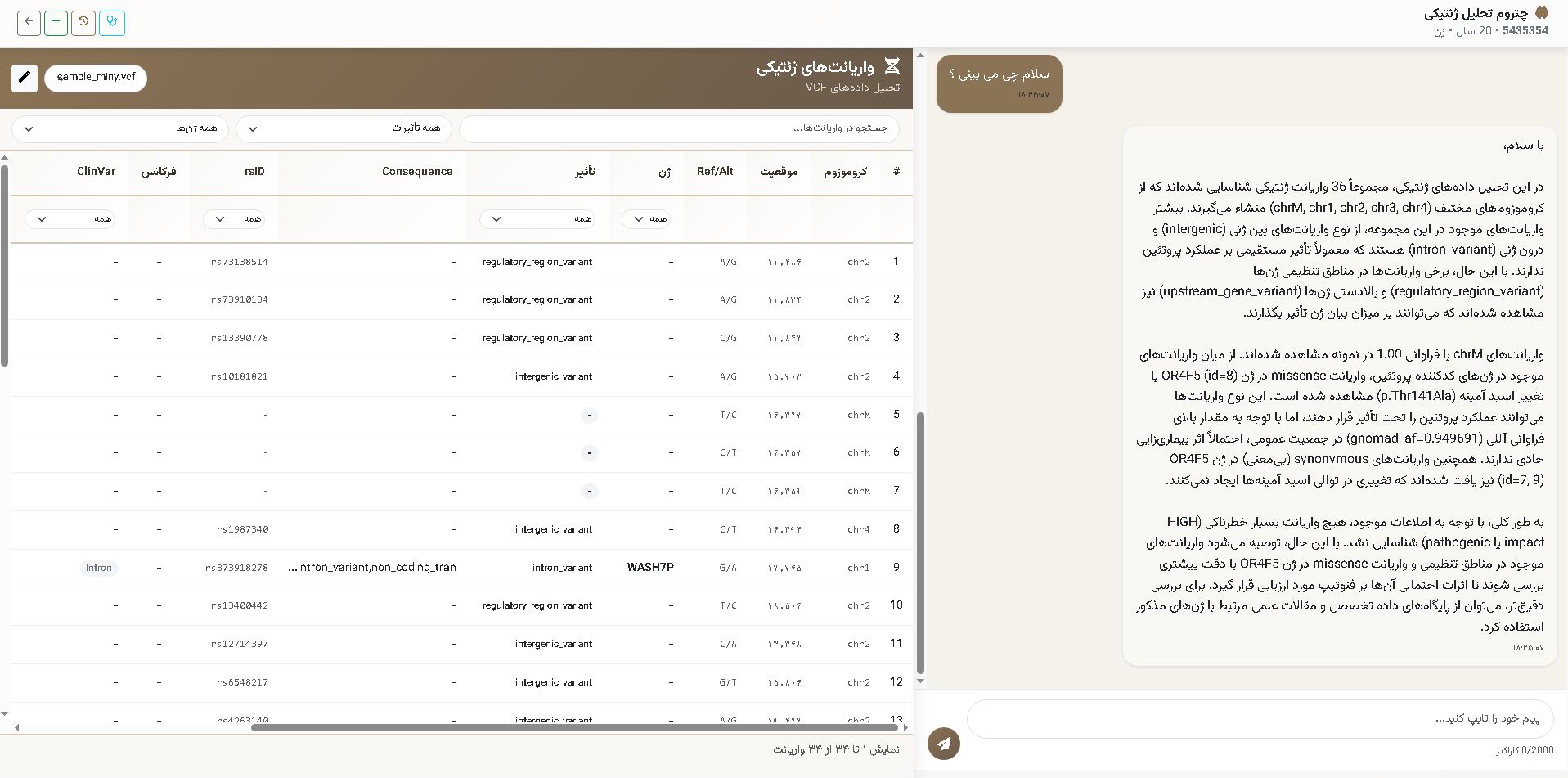Click the Intron badge in the ClinVar column

point(98,567)
